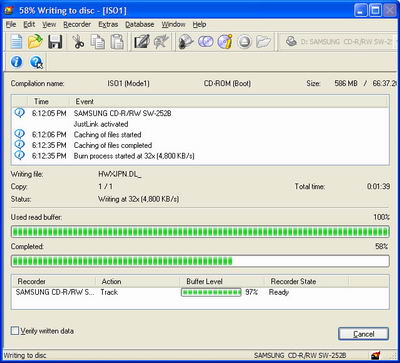Click the Action column header
400x363 pixels.
click(x=138, y=281)
